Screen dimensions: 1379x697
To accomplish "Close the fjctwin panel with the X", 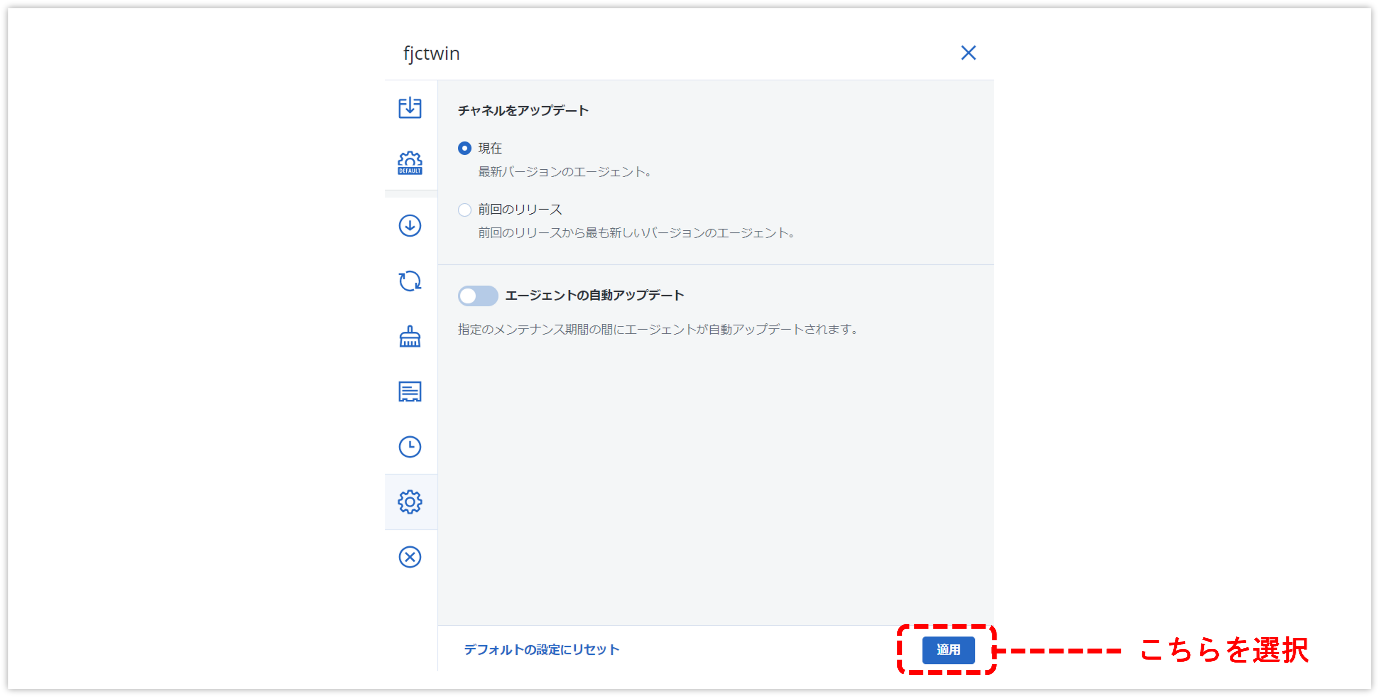I will coord(968,53).
